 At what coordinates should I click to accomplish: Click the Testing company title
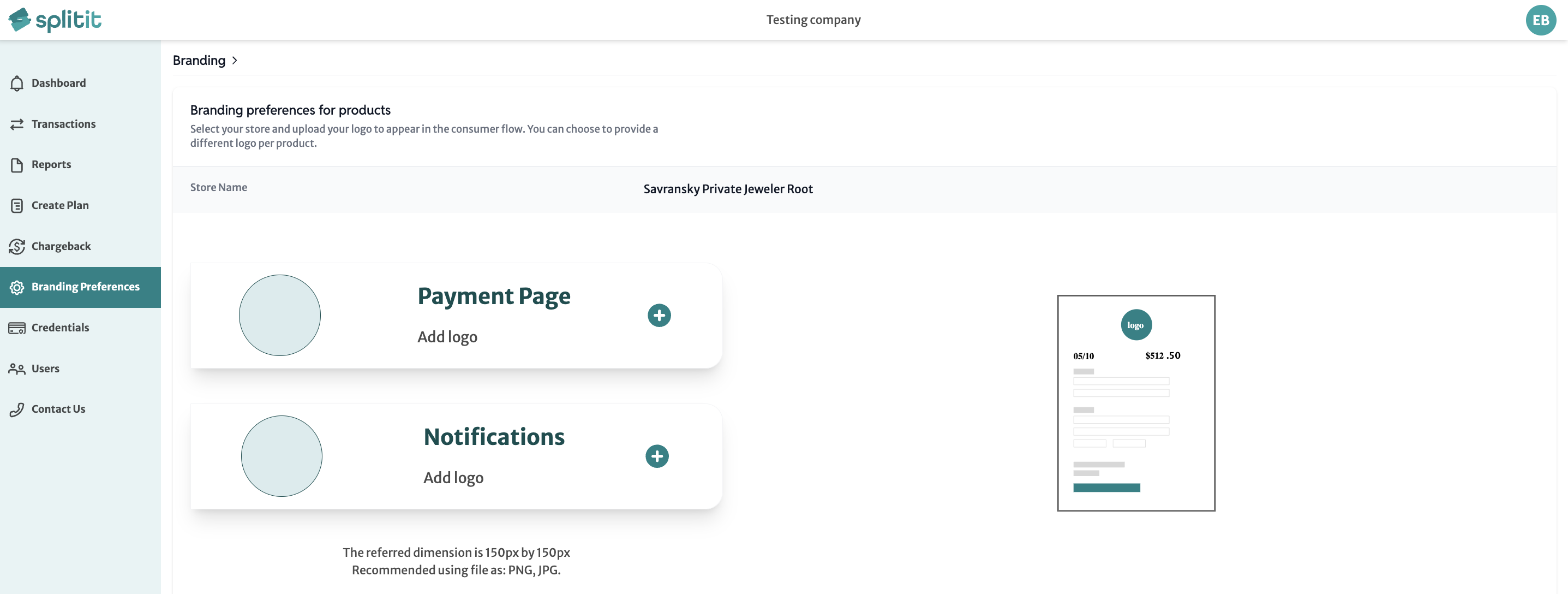[813, 20]
